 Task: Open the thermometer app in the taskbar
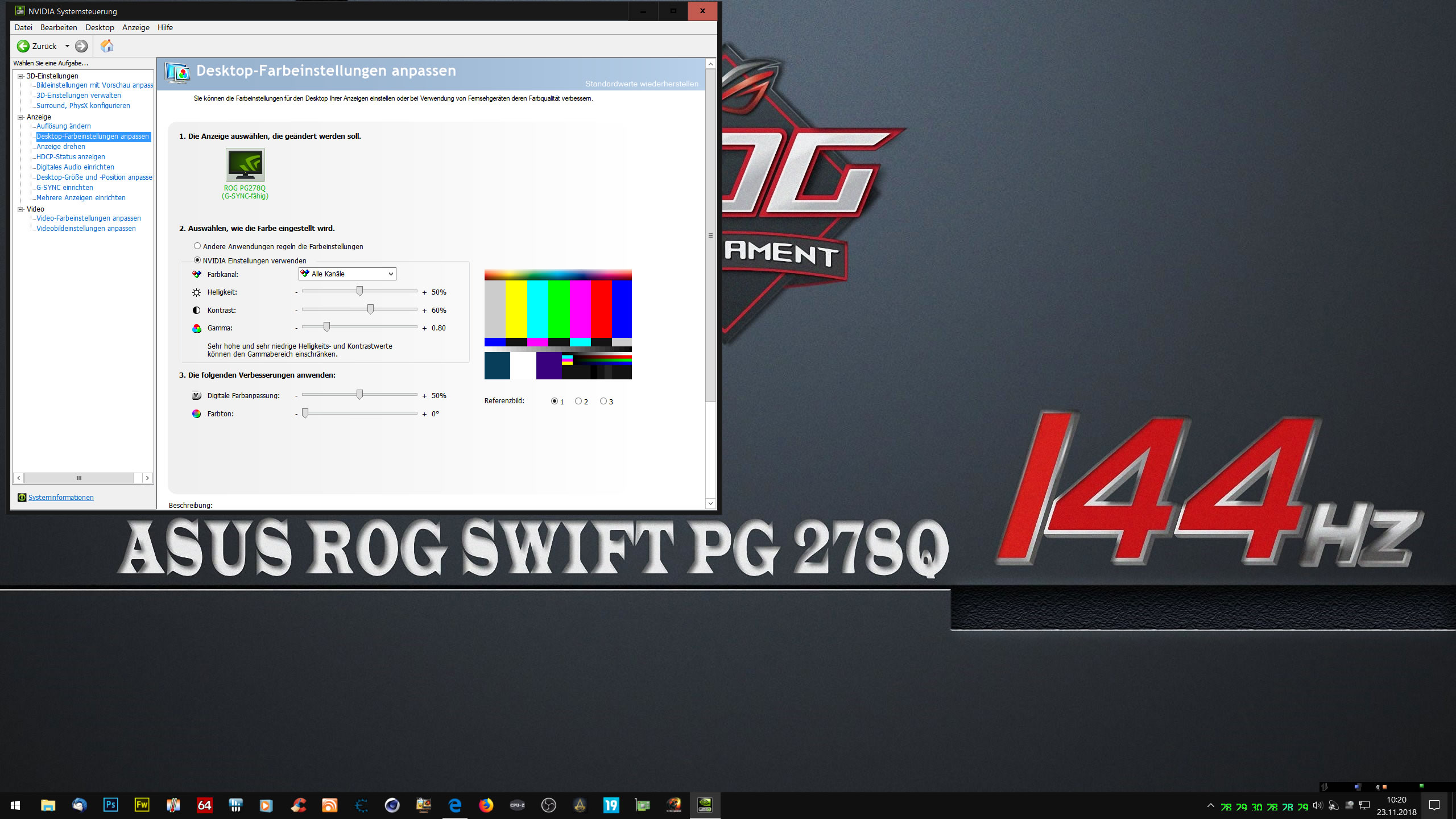(x=173, y=805)
